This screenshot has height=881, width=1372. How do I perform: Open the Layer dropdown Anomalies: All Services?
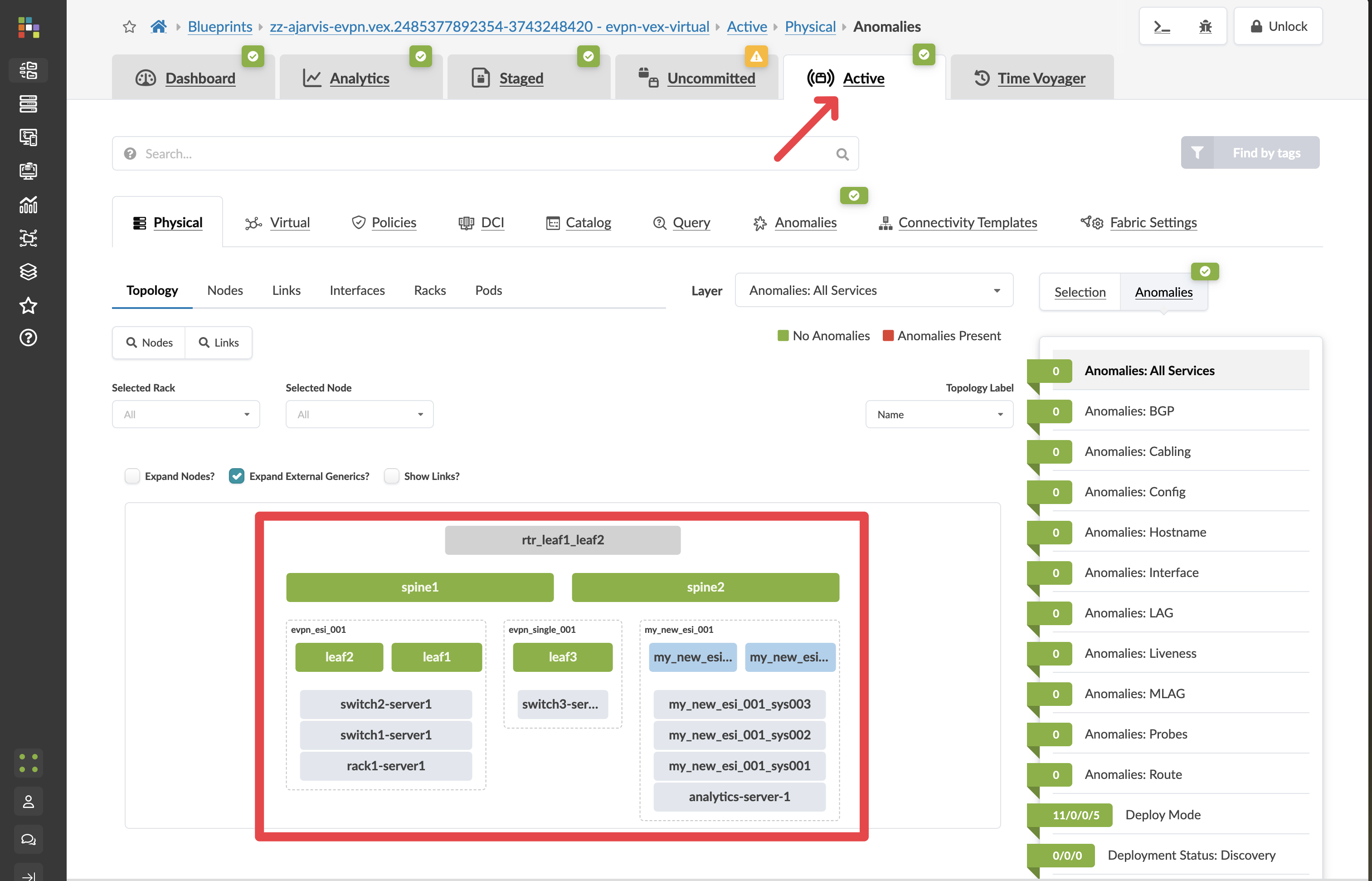click(874, 291)
